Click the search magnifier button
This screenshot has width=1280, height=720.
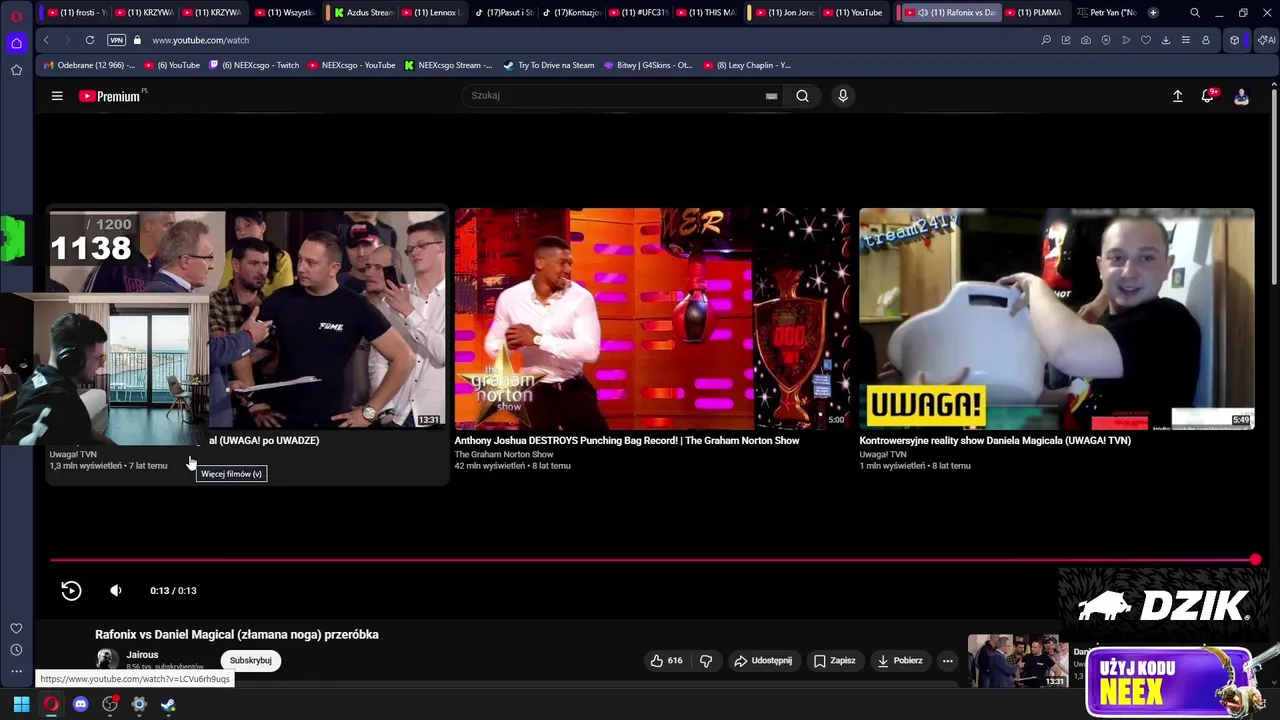(802, 96)
